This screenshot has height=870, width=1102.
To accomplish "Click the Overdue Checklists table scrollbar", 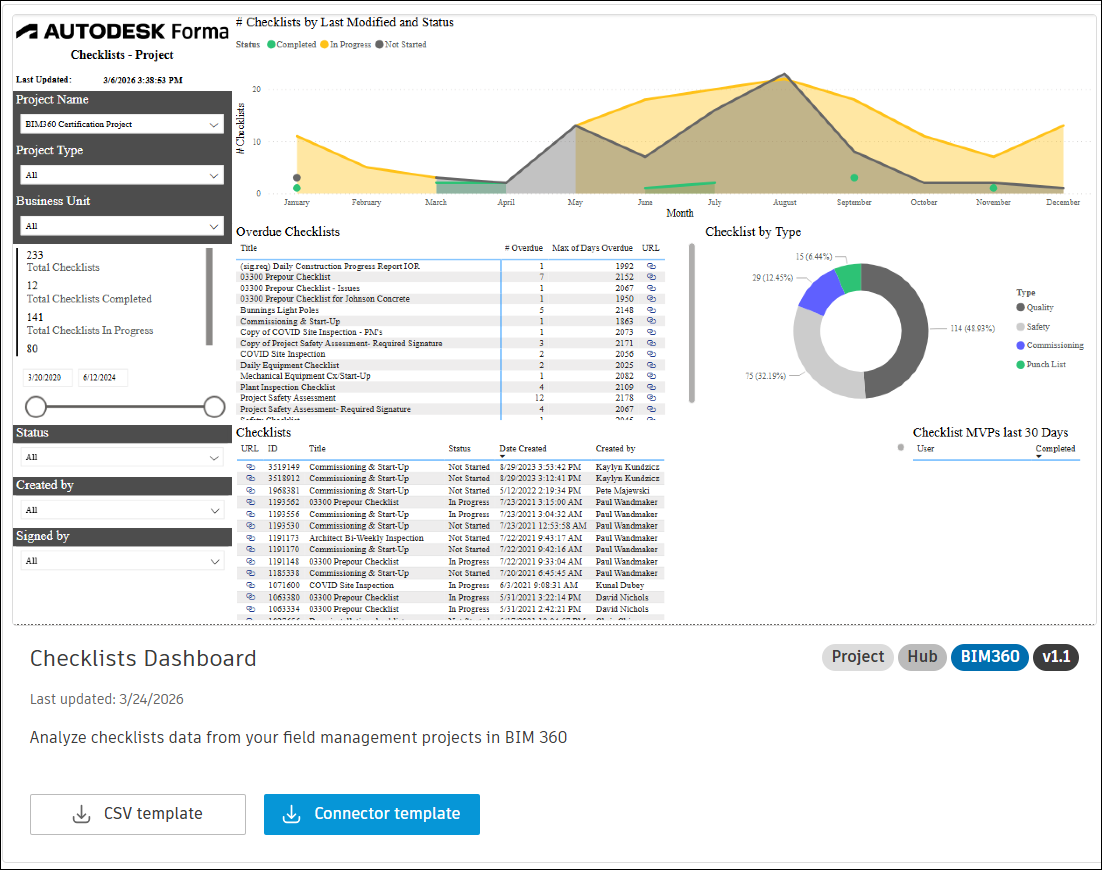I will (x=692, y=323).
